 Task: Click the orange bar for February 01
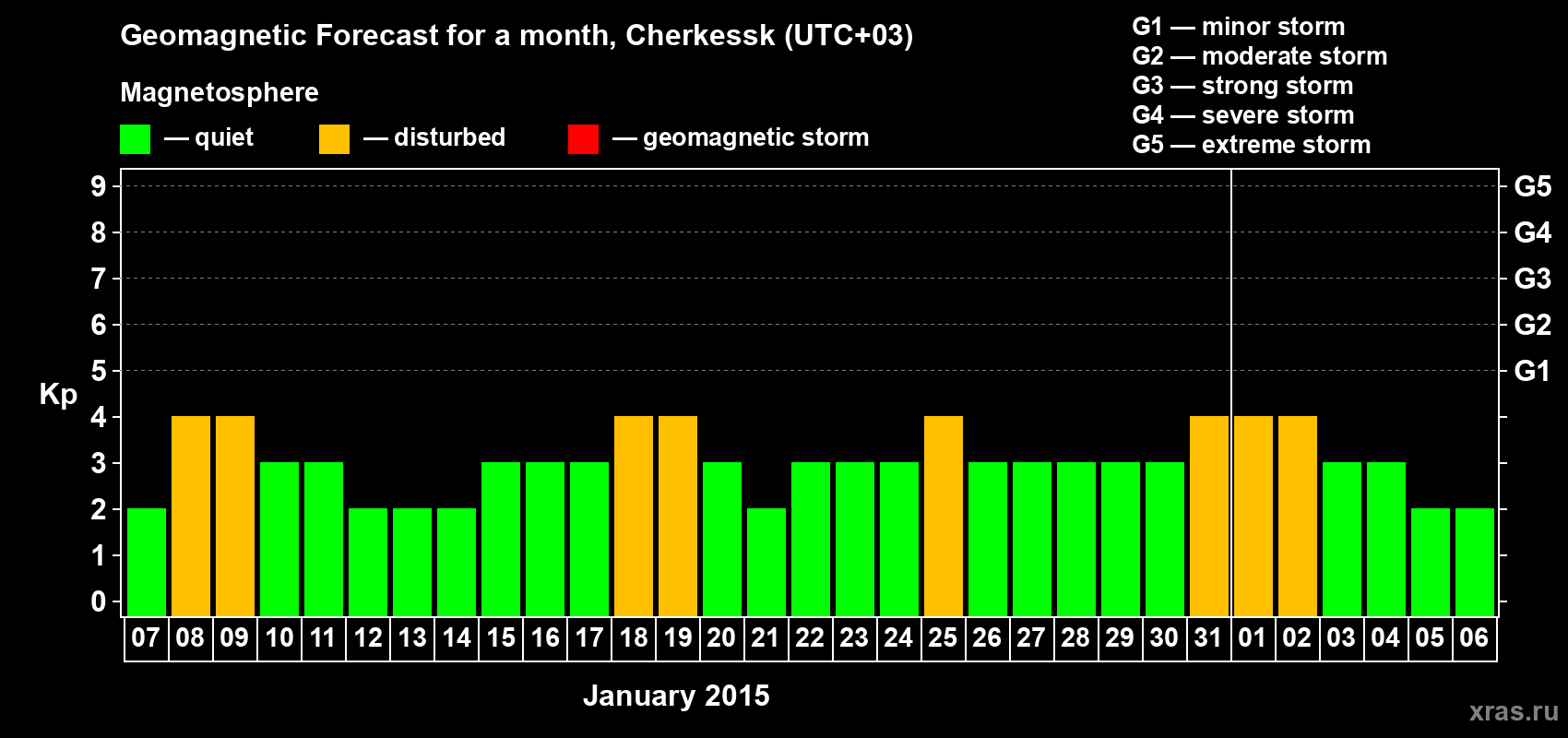point(1253,516)
